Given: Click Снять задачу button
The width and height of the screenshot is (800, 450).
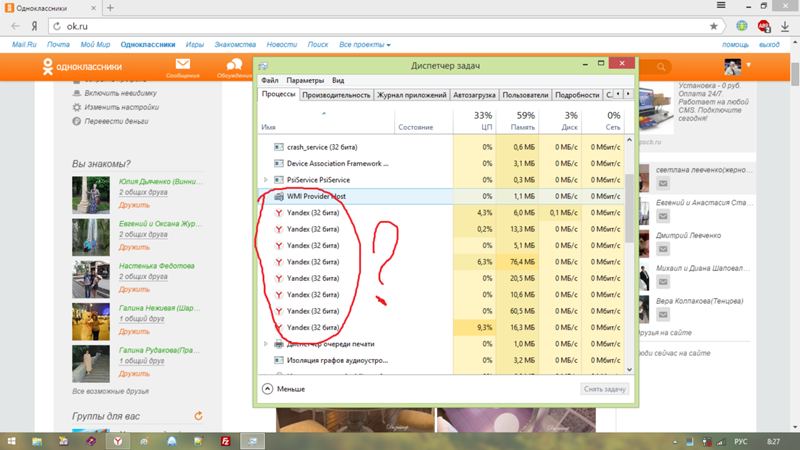Looking at the screenshot, I should [x=605, y=389].
